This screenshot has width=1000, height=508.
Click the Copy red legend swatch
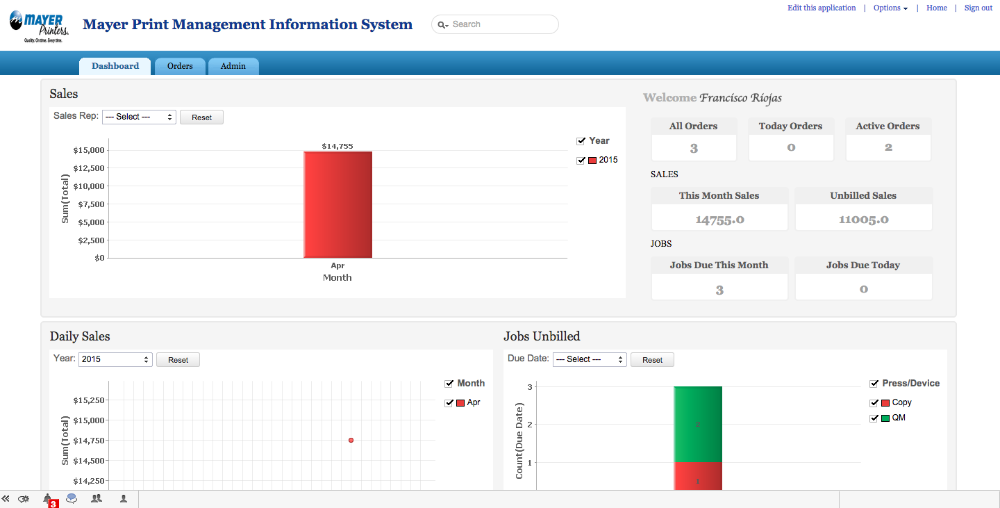[885, 403]
